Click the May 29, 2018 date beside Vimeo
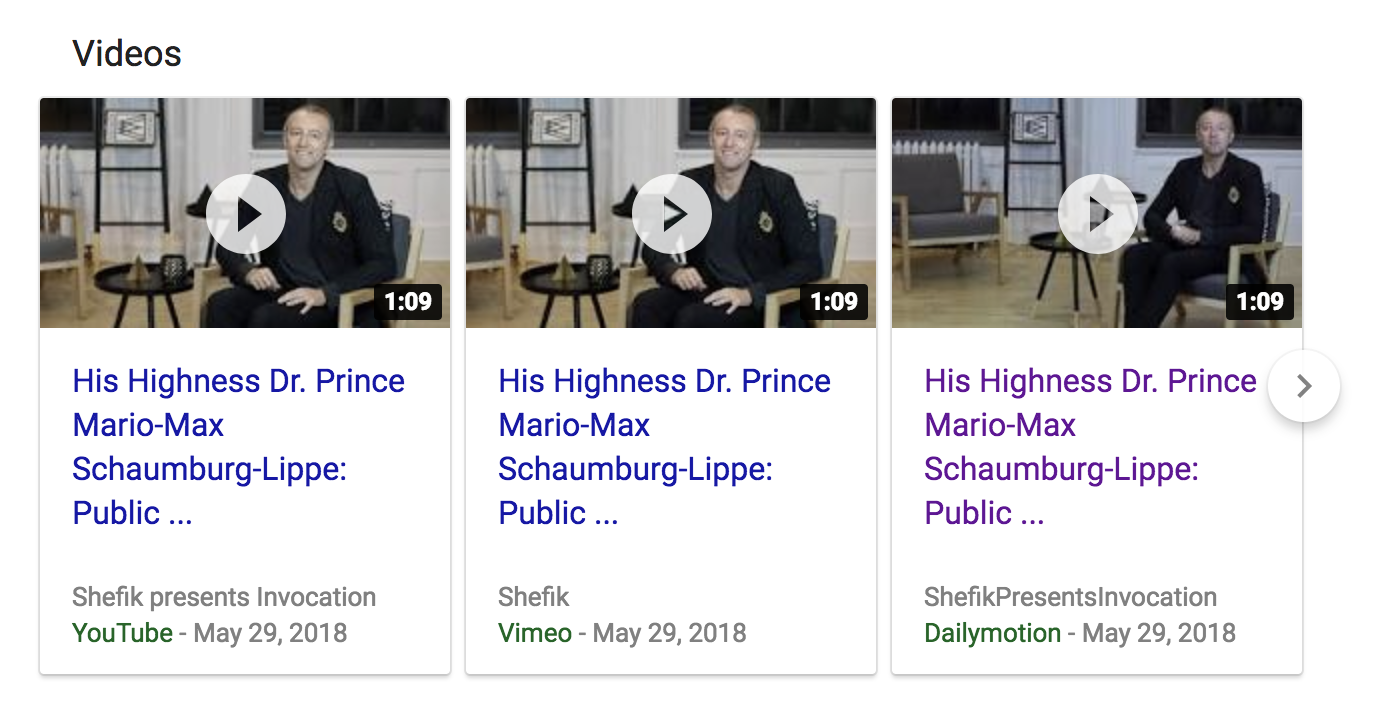The width and height of the screenshot is (1378, 710). point(669,633)
